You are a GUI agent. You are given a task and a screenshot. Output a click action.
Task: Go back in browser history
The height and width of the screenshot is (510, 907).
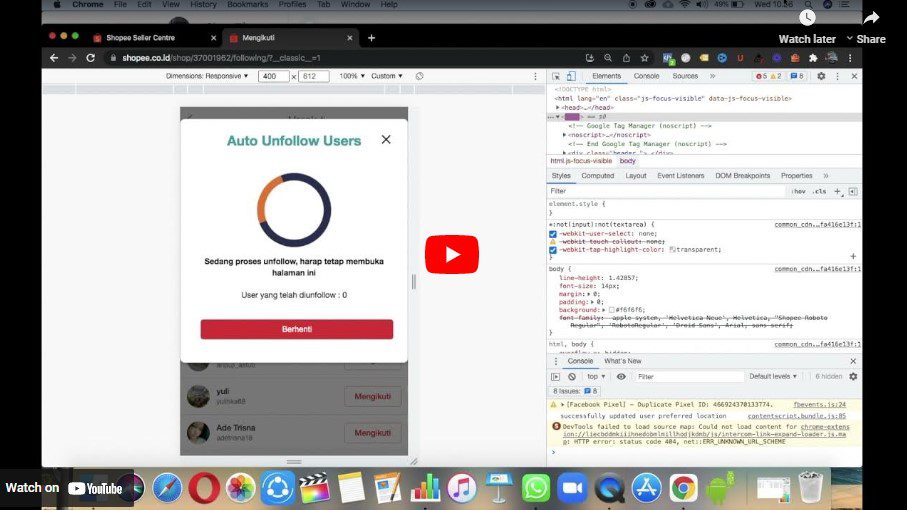(x=54, y=58)
